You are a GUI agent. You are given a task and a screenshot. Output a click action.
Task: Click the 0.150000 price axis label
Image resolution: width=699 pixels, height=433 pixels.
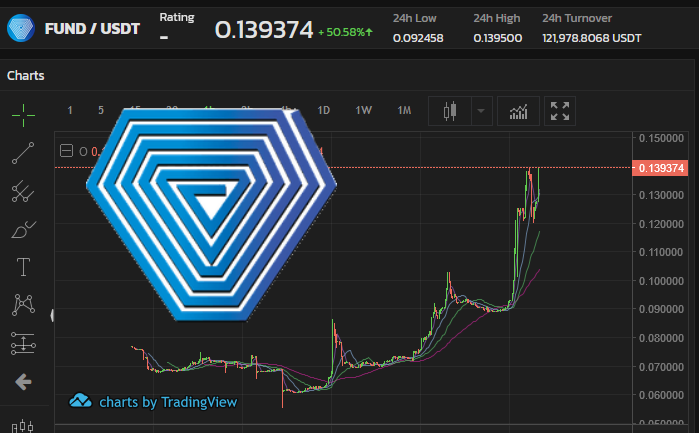point(661,138)
